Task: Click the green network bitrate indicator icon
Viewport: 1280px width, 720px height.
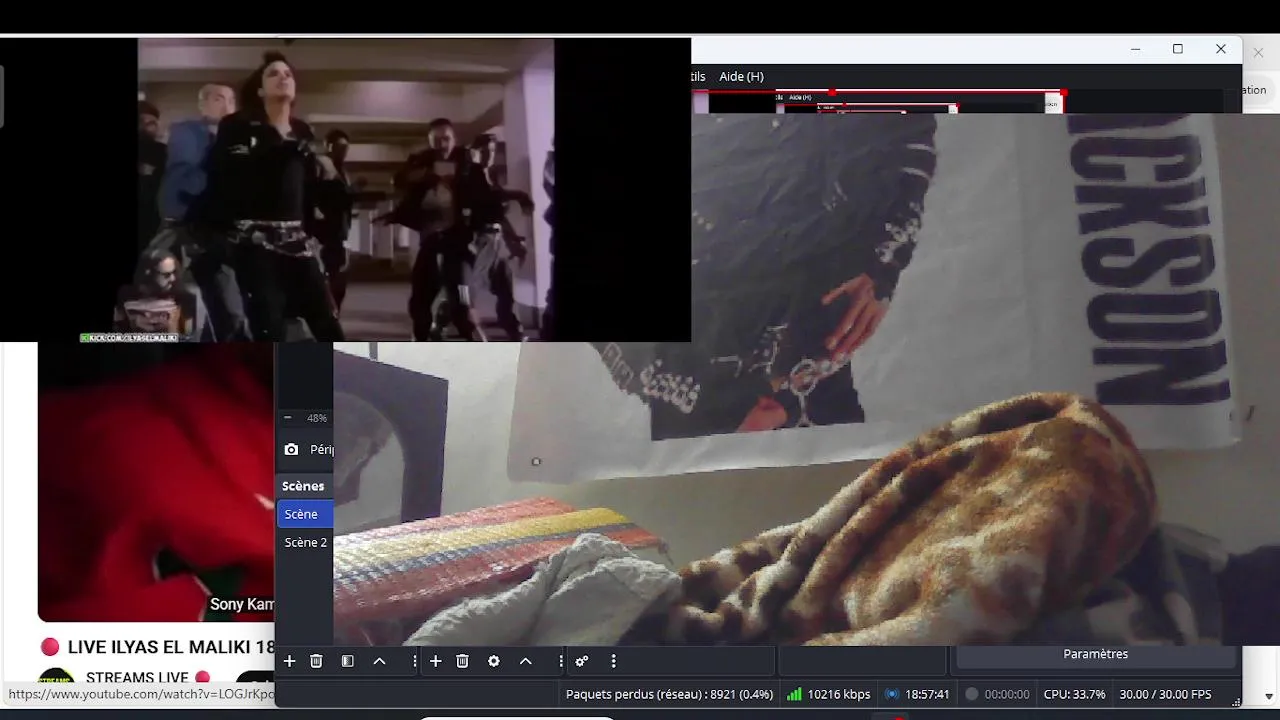Action: [x=794, y=694]
